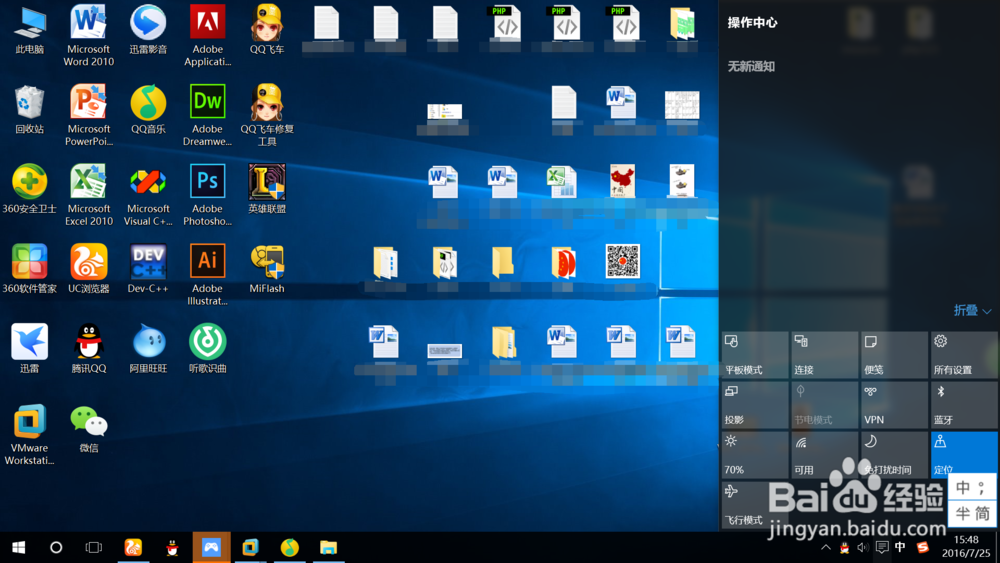The width and height of the screenshot is (1000, 563).
Task: Open Task View on taskbar
Action: [94, 547]
